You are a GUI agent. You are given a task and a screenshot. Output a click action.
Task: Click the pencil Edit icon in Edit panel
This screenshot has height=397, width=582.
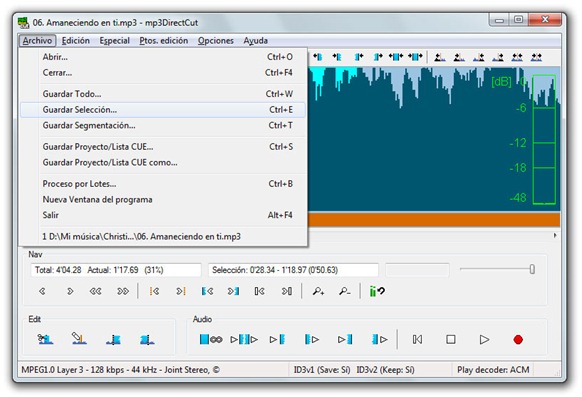(79, 338)
